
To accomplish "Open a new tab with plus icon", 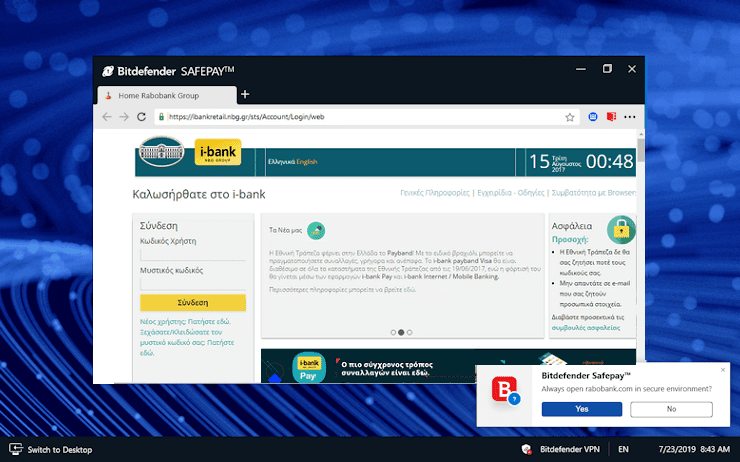I will point(244,94).
